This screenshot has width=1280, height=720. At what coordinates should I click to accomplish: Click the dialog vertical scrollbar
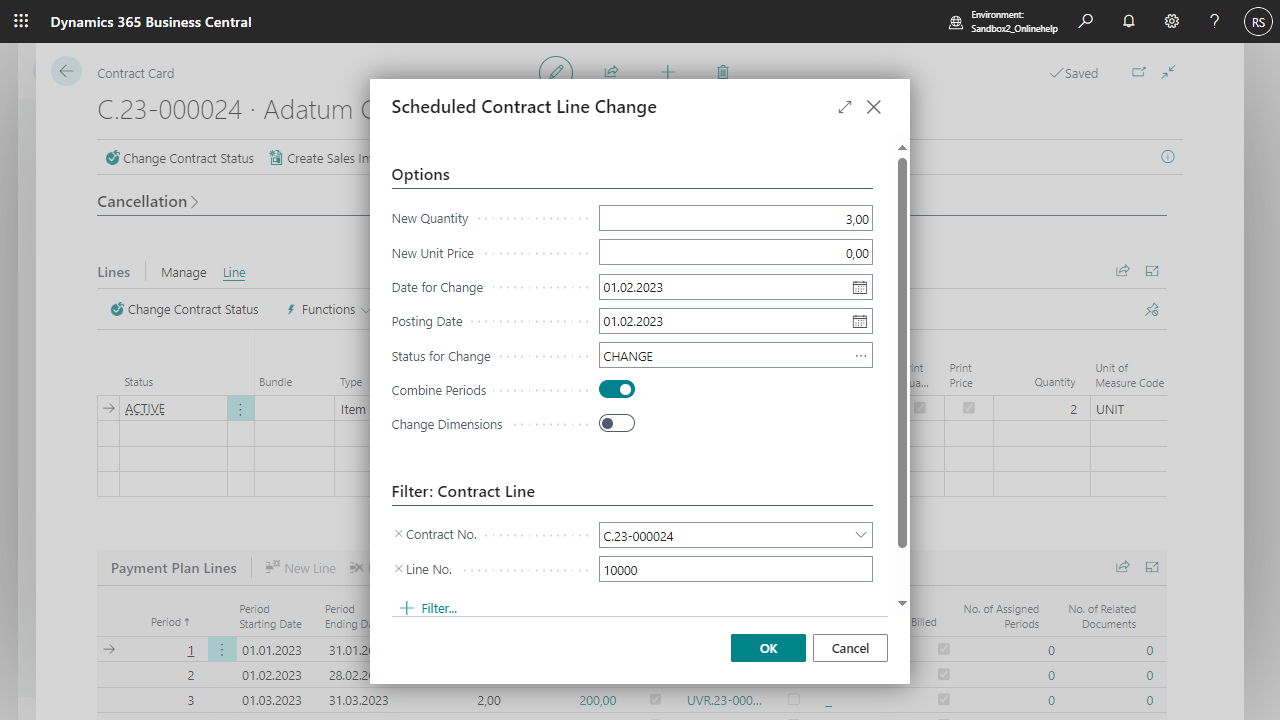click(902, 350)
